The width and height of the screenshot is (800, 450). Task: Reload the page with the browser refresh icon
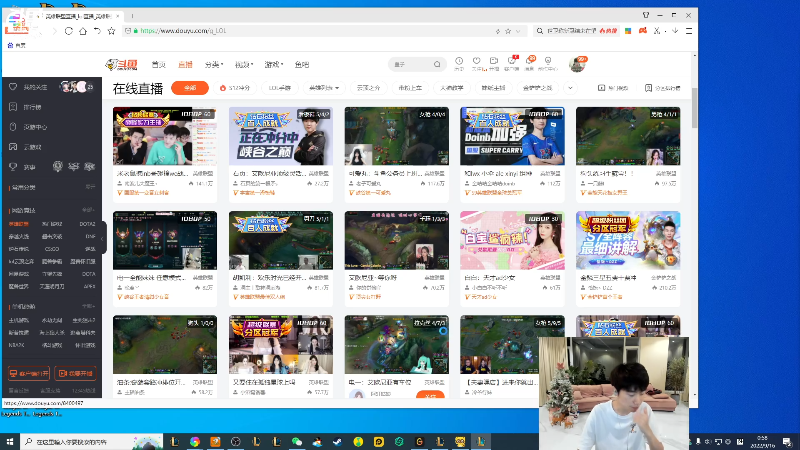68,31
